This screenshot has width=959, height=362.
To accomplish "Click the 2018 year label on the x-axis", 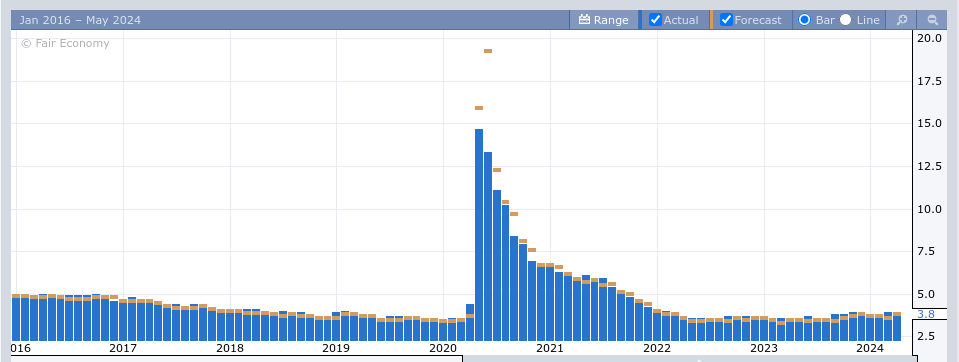I will [x=230, y=348].
